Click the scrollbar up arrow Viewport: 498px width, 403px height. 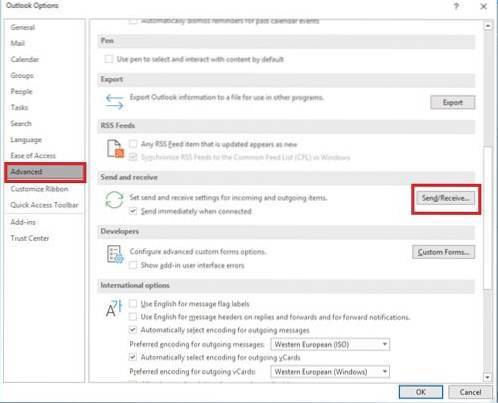(x=488, y=26)
